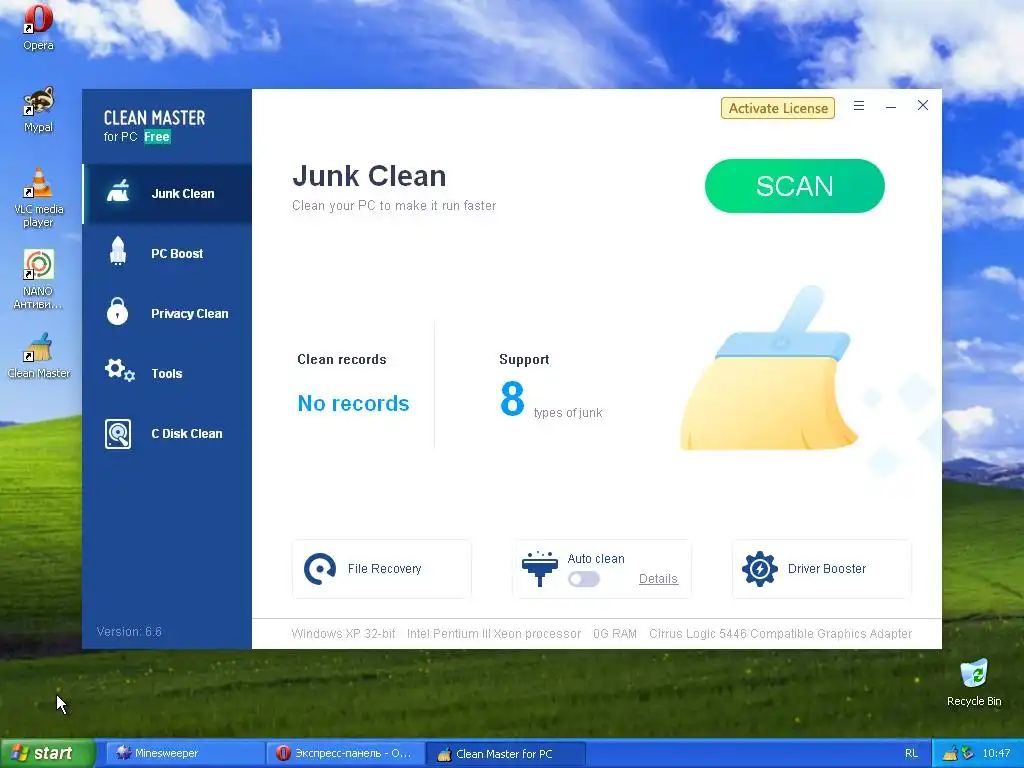Open the hamburger menu icon in title bar
The height and width of the screenshot is (768, 1024).
[859, 106]
